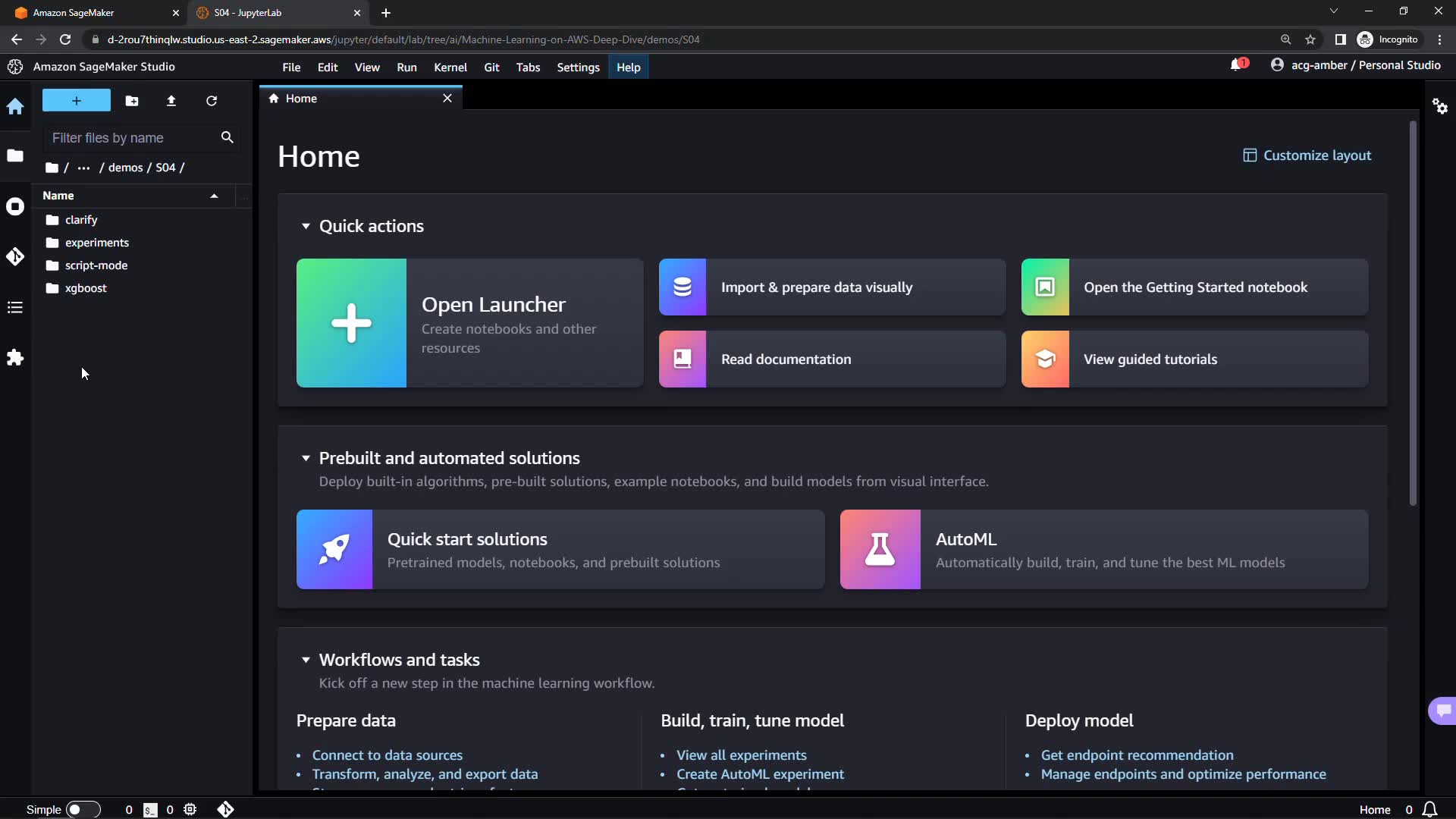Screen dimensions: 1456x819
Task: Click the Upload Files icon
Action: [171, 101]
